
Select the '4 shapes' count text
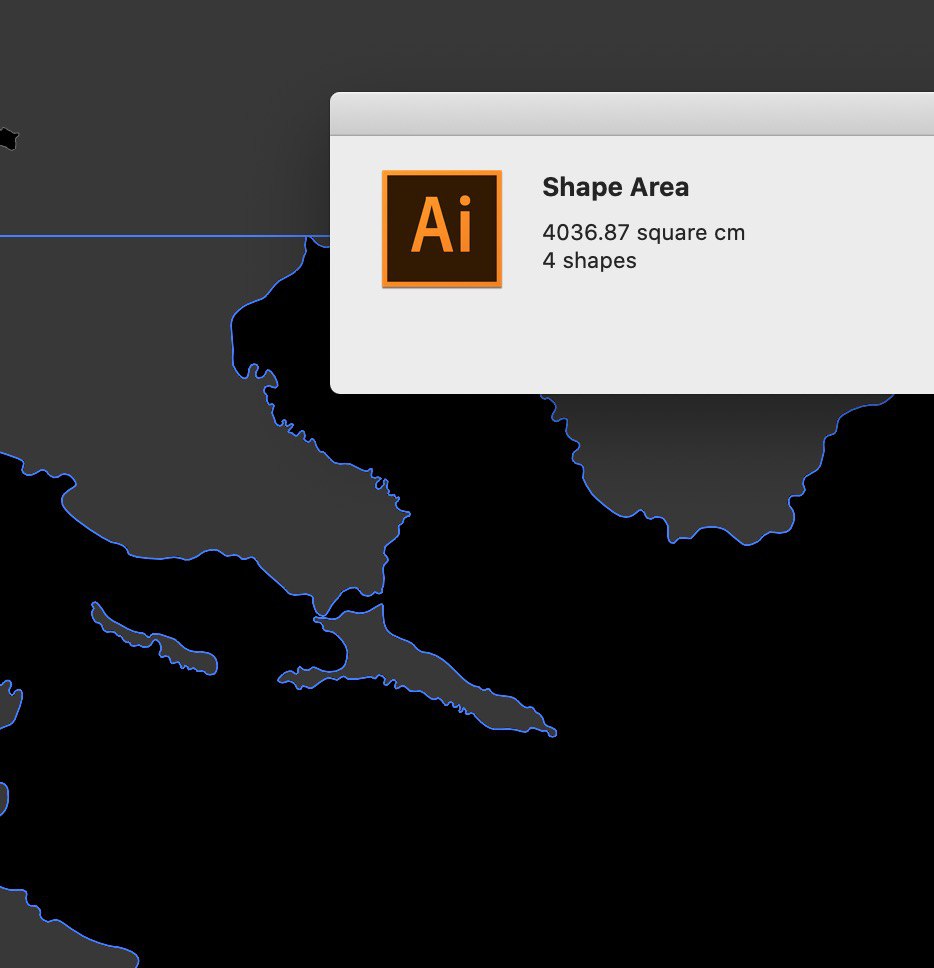(x=590, y=261)
